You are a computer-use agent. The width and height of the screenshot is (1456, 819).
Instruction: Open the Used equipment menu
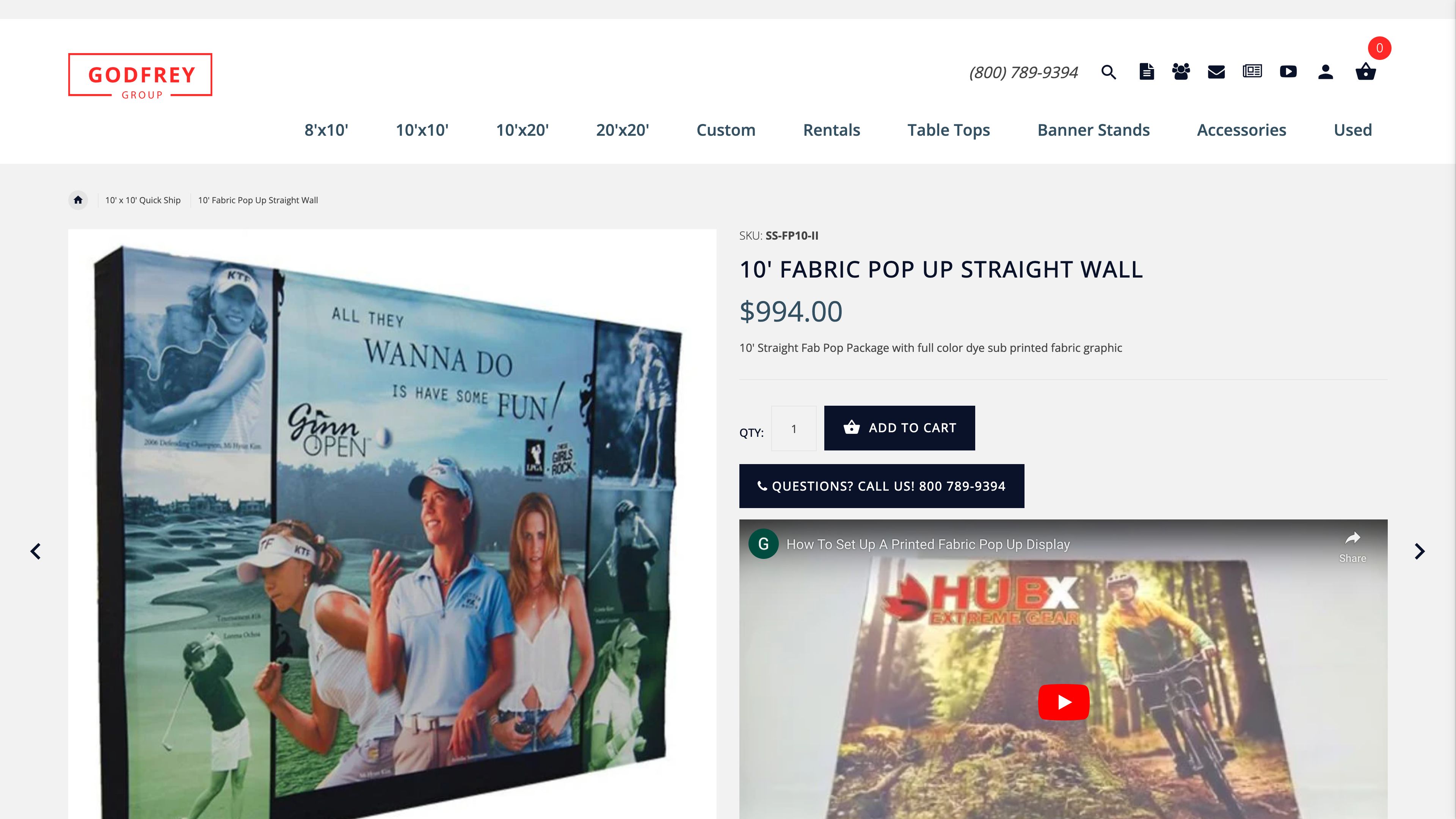click(1352, 130)
